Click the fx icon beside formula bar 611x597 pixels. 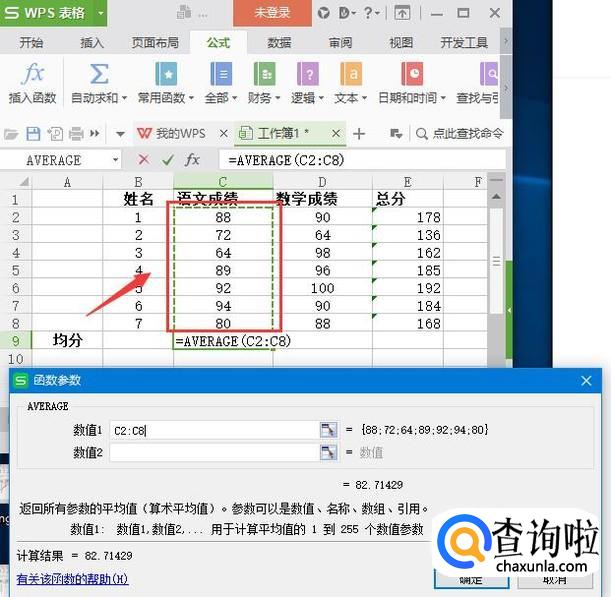[192, 159]
